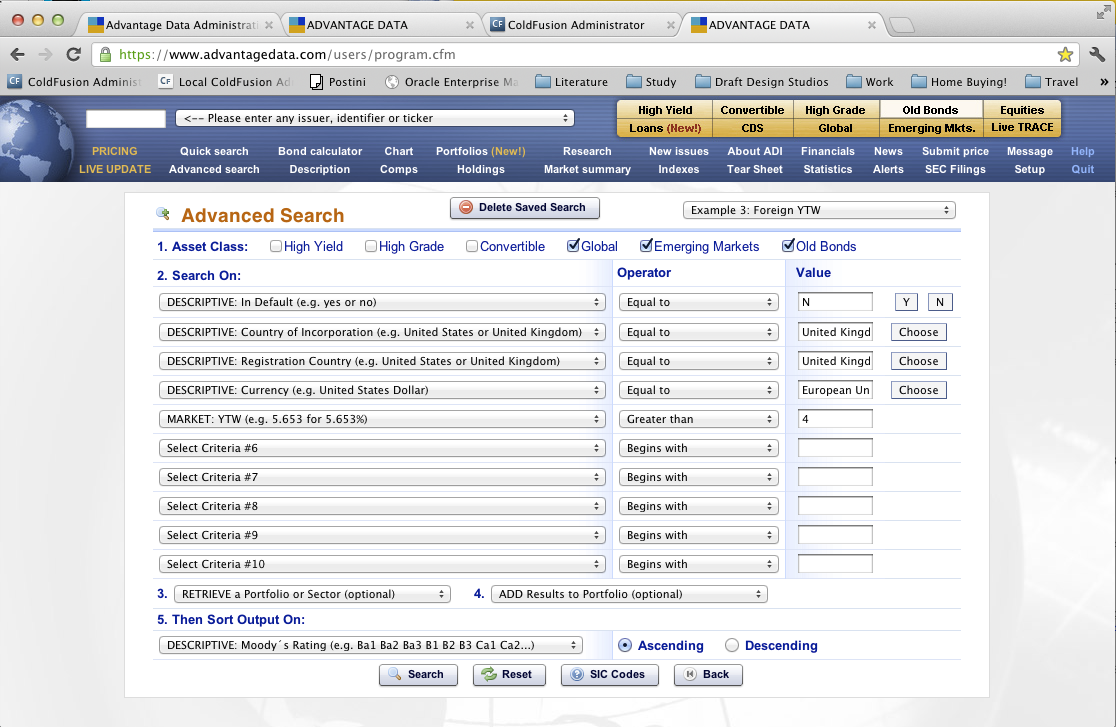The image size is (1116, 727).
Task: Click the empty value field for Criteria #6
Action: (x=835, y=448)
